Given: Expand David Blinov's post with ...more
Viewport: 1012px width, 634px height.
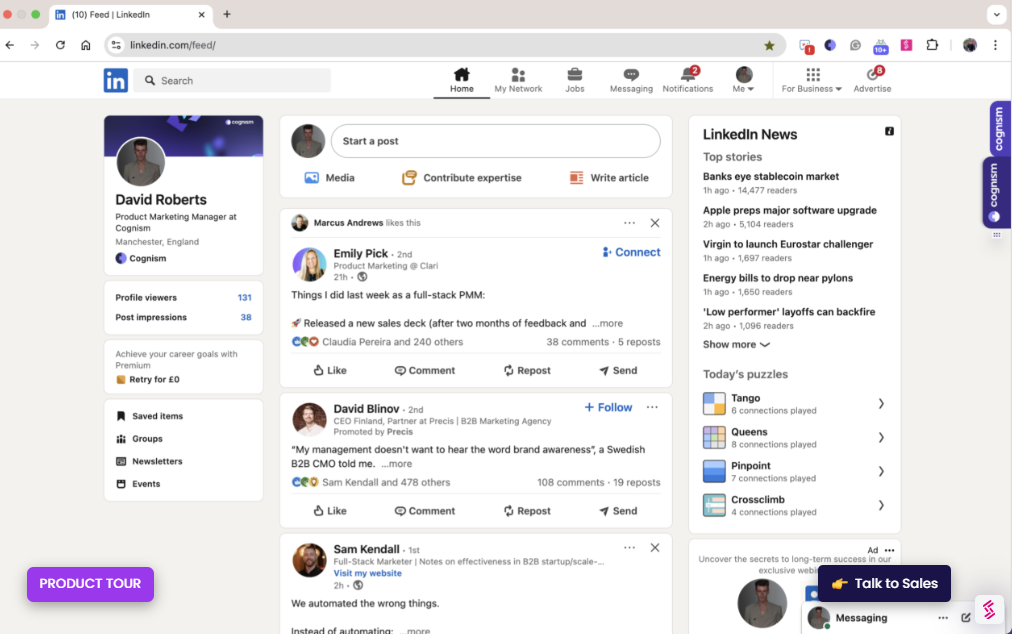Looking at the screenshot, I should pos(396,464).
